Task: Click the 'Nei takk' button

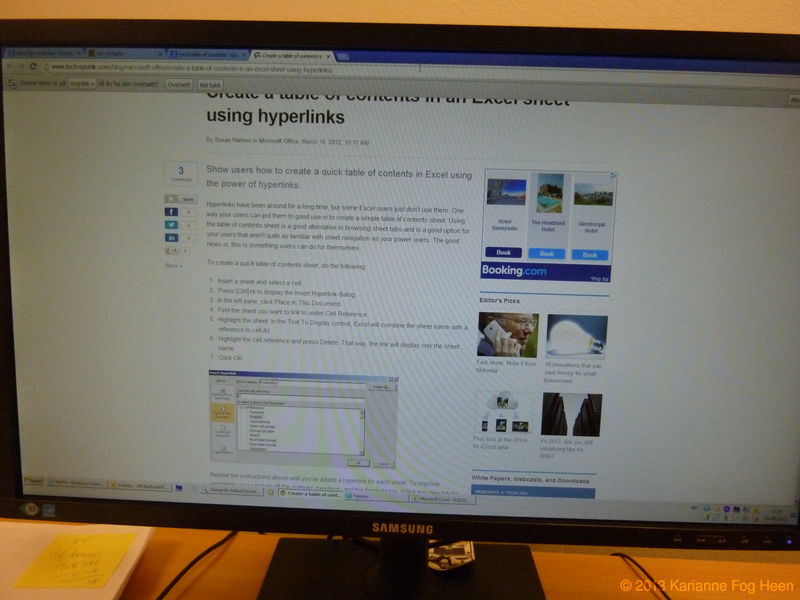Action: [x=210, y=85]
